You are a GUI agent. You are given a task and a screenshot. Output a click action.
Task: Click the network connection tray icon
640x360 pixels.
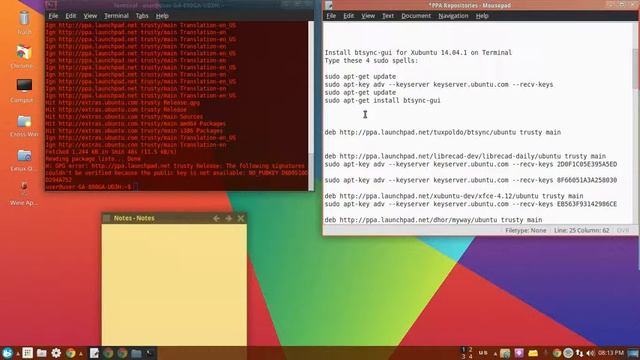pyautogui.click(x=579, y=353)
